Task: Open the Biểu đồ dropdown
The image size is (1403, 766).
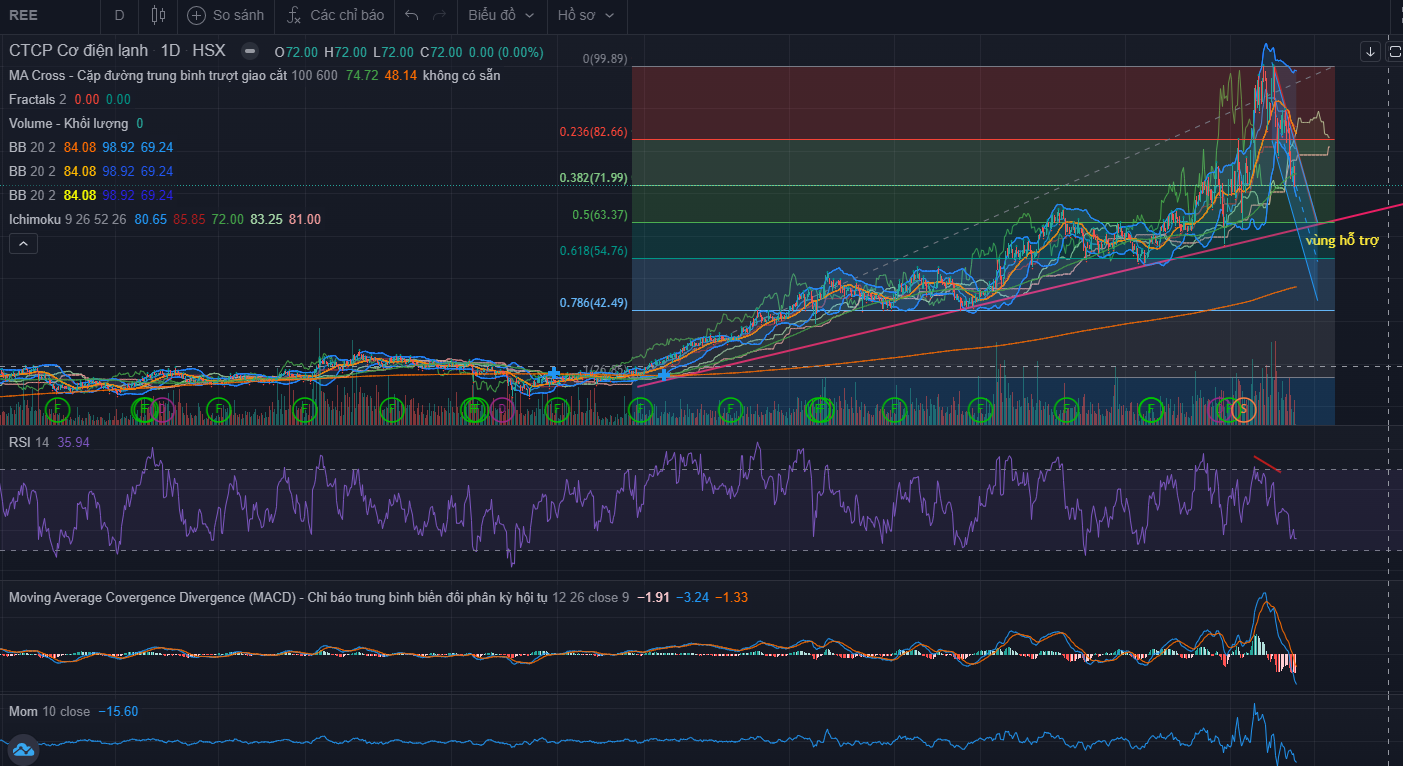Action: coord(501,15)
